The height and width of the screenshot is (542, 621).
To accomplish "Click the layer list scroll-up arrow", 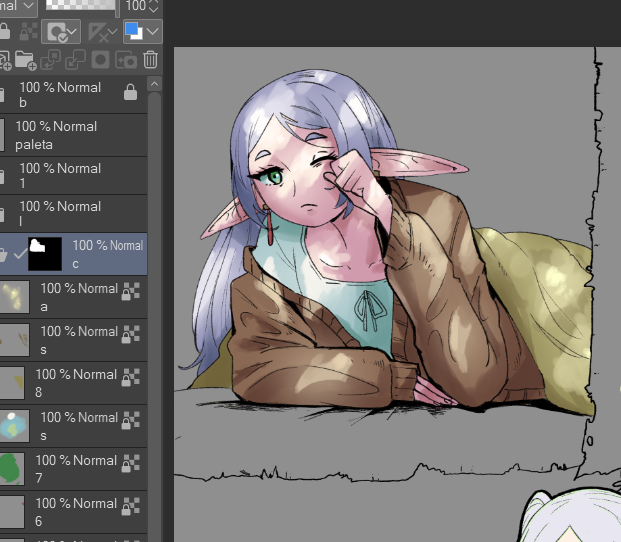I will coord(154,84).
